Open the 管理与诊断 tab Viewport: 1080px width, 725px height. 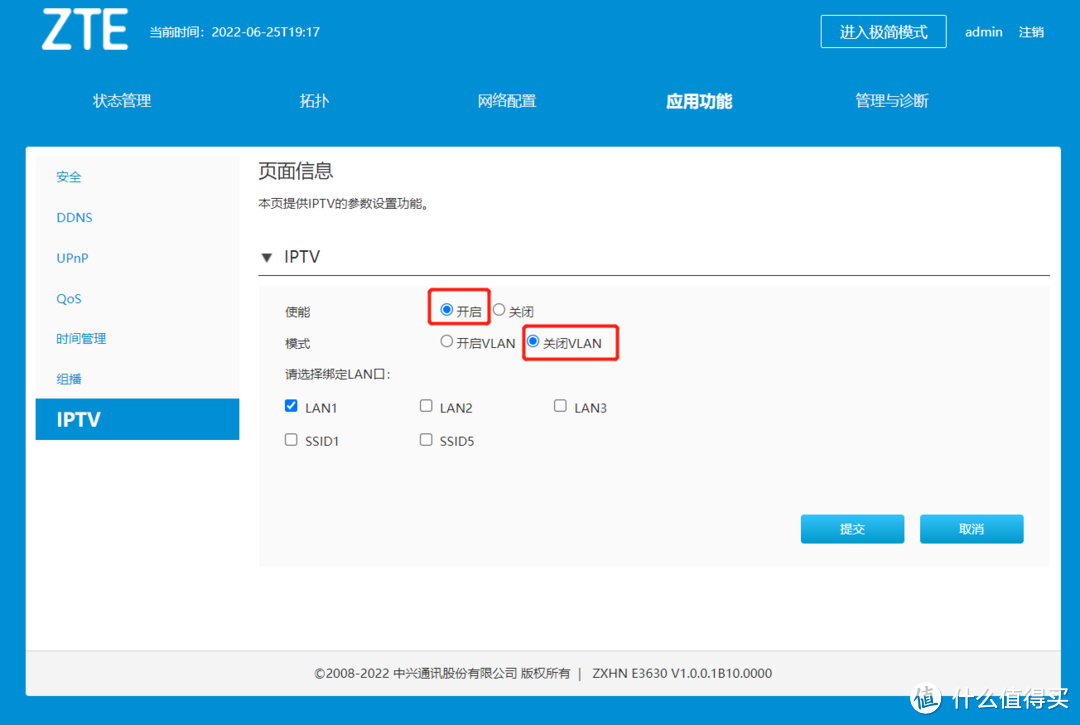coord(891,100)
